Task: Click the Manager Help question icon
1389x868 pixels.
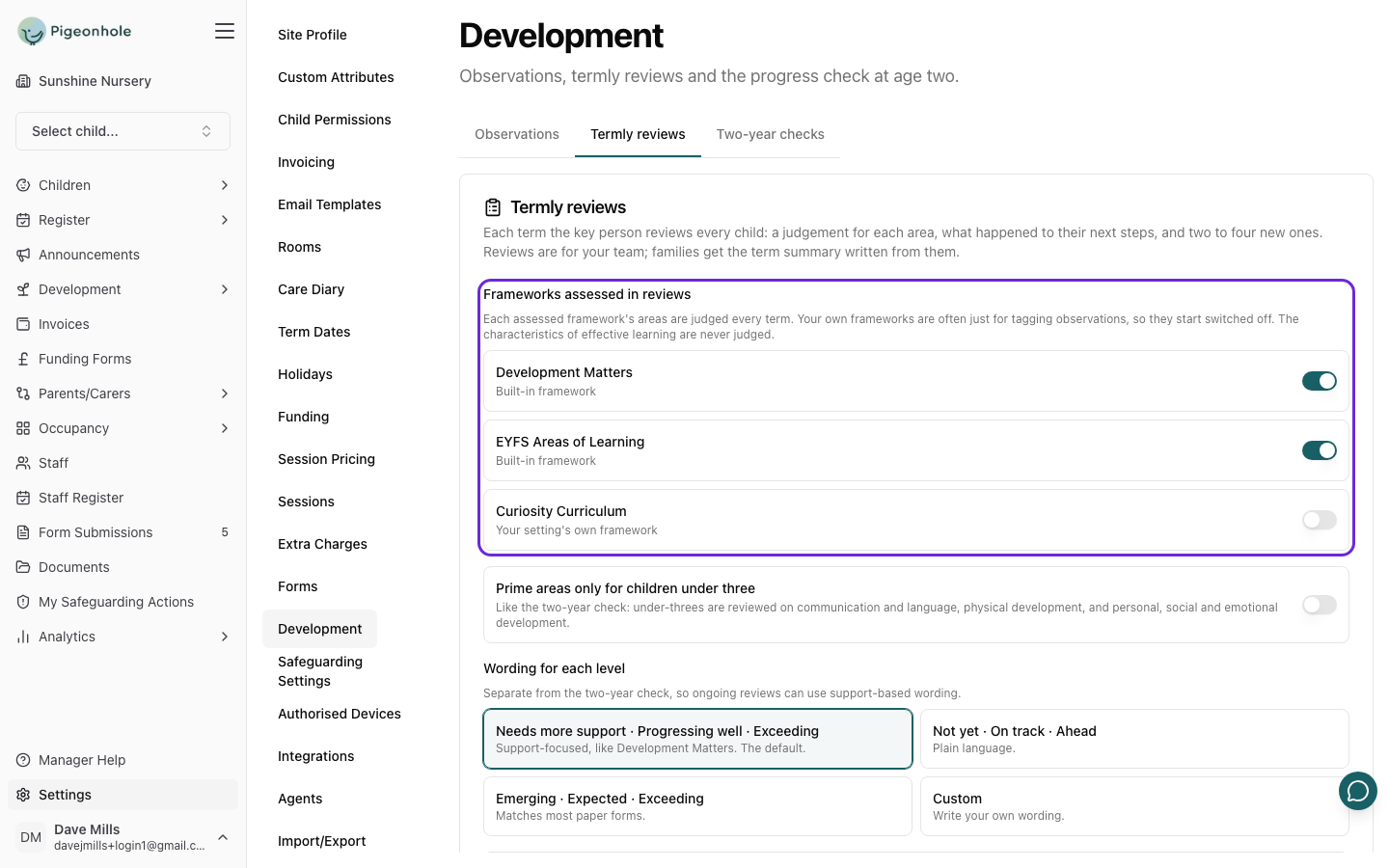Action: tap(23, 760)
